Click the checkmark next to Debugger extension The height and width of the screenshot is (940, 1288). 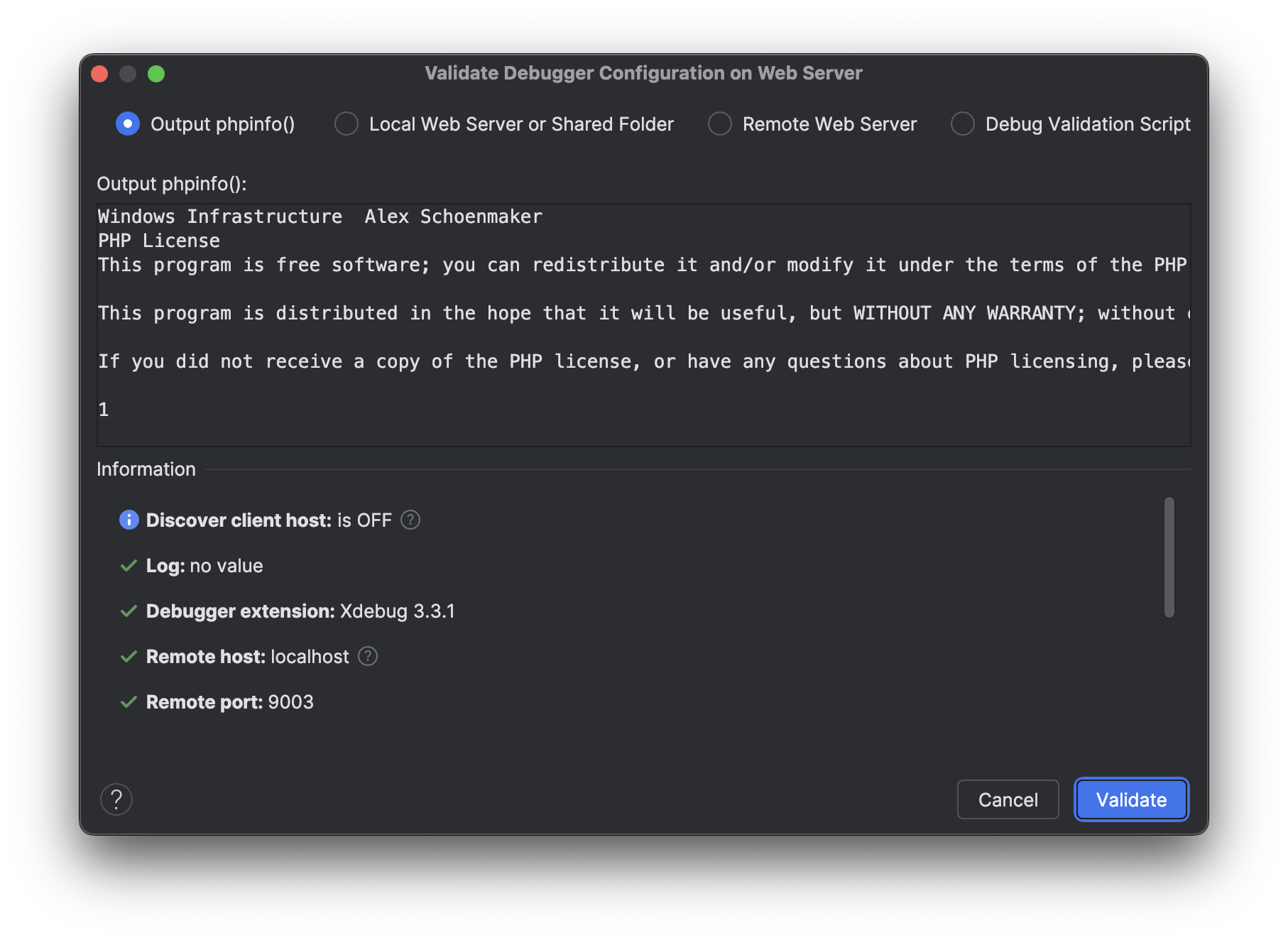point(129,611)
